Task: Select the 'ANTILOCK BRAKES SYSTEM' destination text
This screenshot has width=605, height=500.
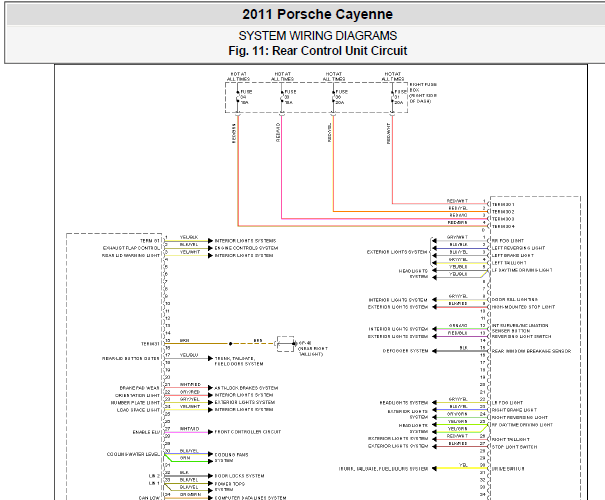Action: click(246, 388)
